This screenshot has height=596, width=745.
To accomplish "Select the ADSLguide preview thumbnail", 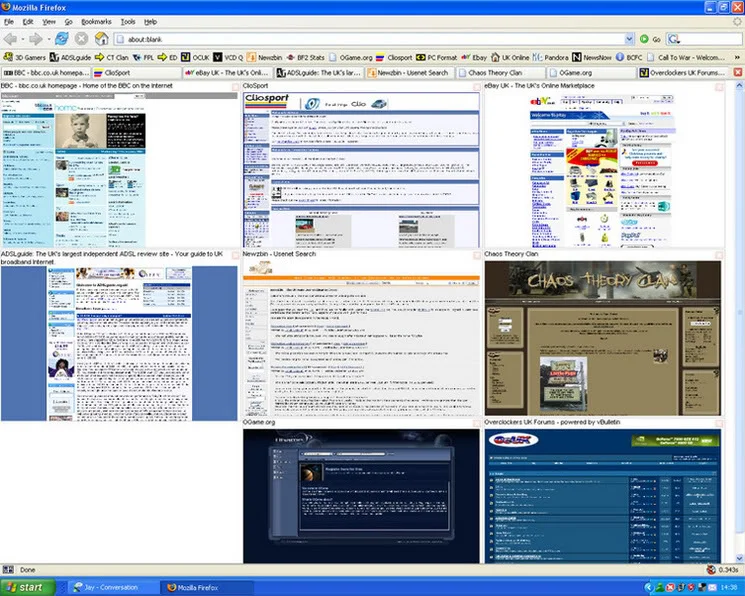I will coord(119,343).
